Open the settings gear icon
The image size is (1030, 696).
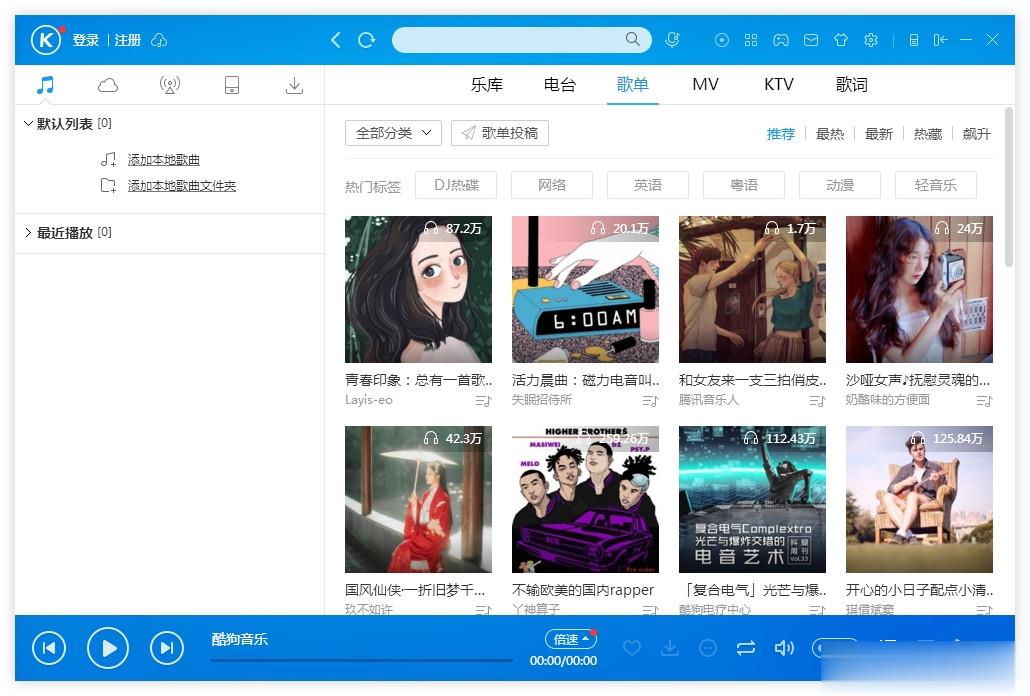[871, 40]
